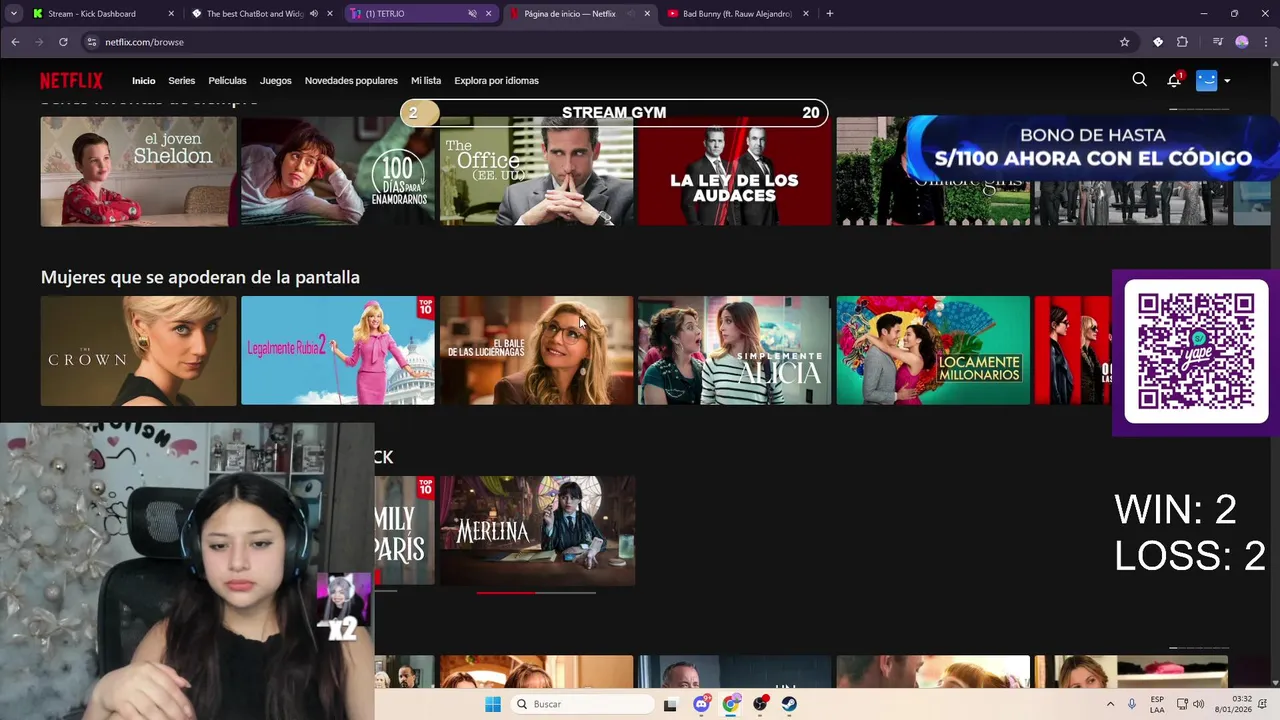1280x720 pixels.
Task: Open browser extensions puzzle icon
Action: pos(1182,42)
